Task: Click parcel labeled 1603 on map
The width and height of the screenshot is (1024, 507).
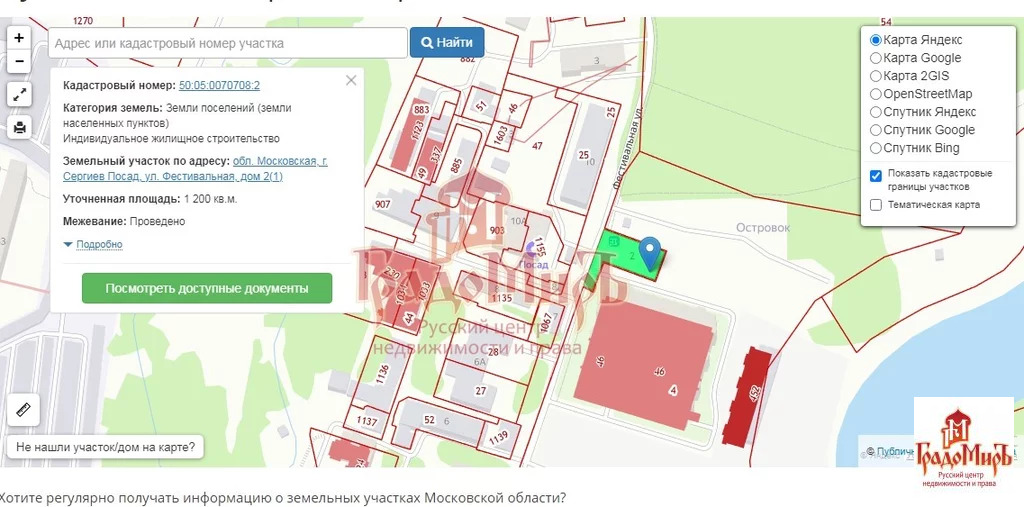Action: pos(501,137)
